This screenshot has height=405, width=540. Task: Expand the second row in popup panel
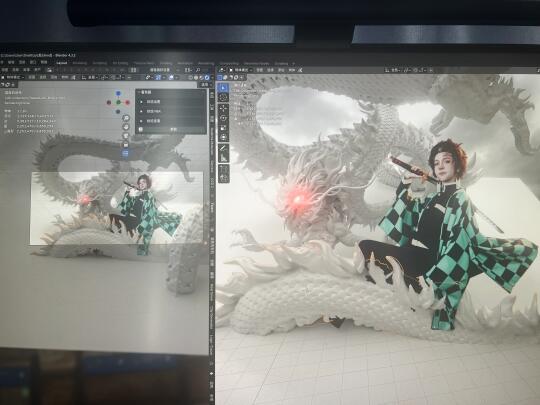click(171, 112)
